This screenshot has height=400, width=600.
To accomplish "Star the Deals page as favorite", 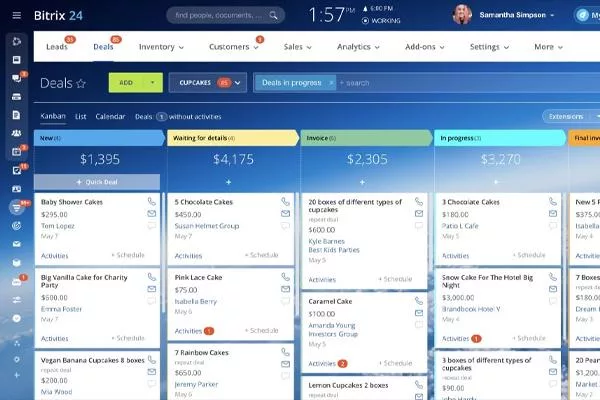I will tap(81, 84).
